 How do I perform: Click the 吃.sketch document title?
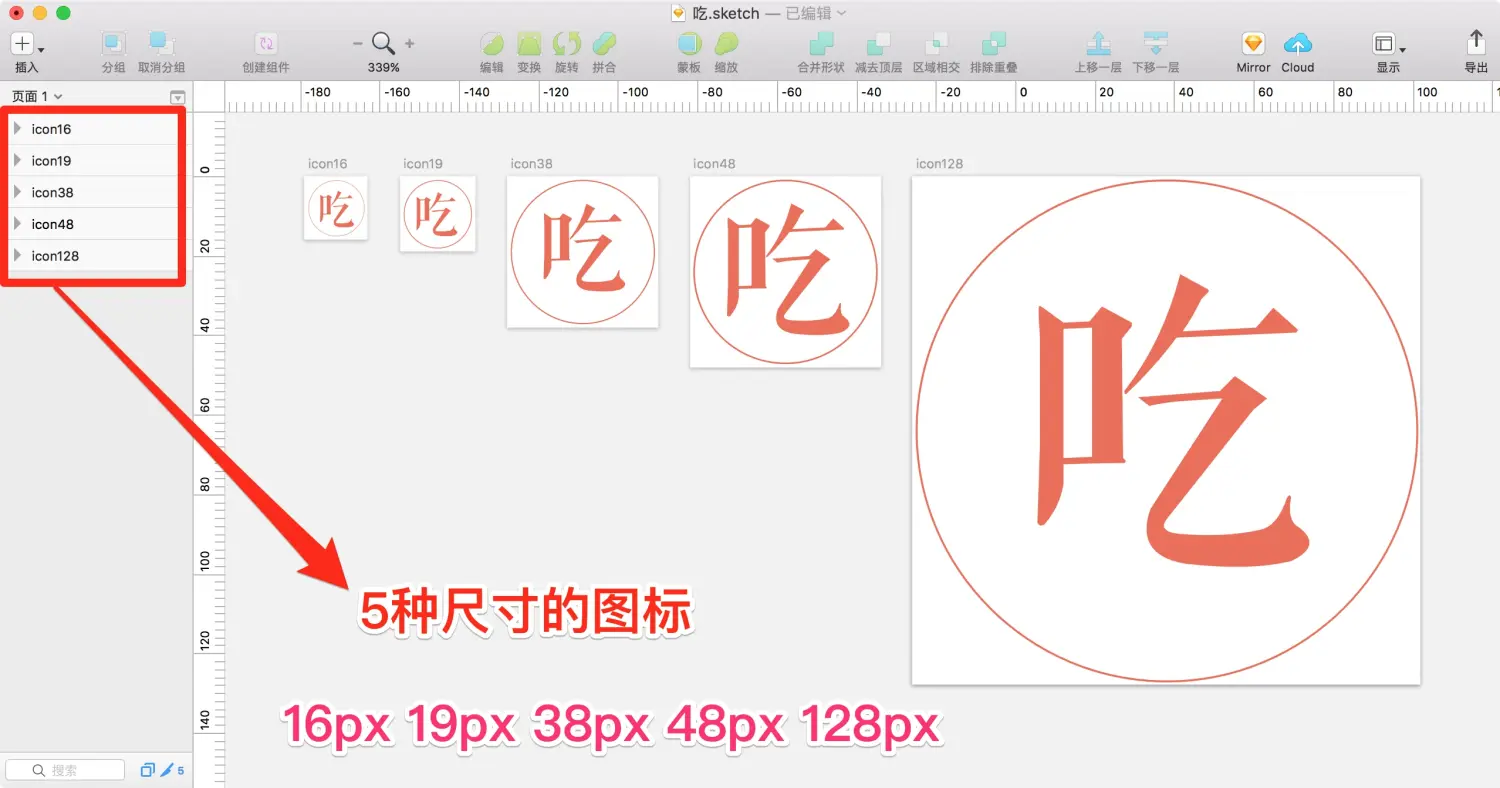pos(727,13)
